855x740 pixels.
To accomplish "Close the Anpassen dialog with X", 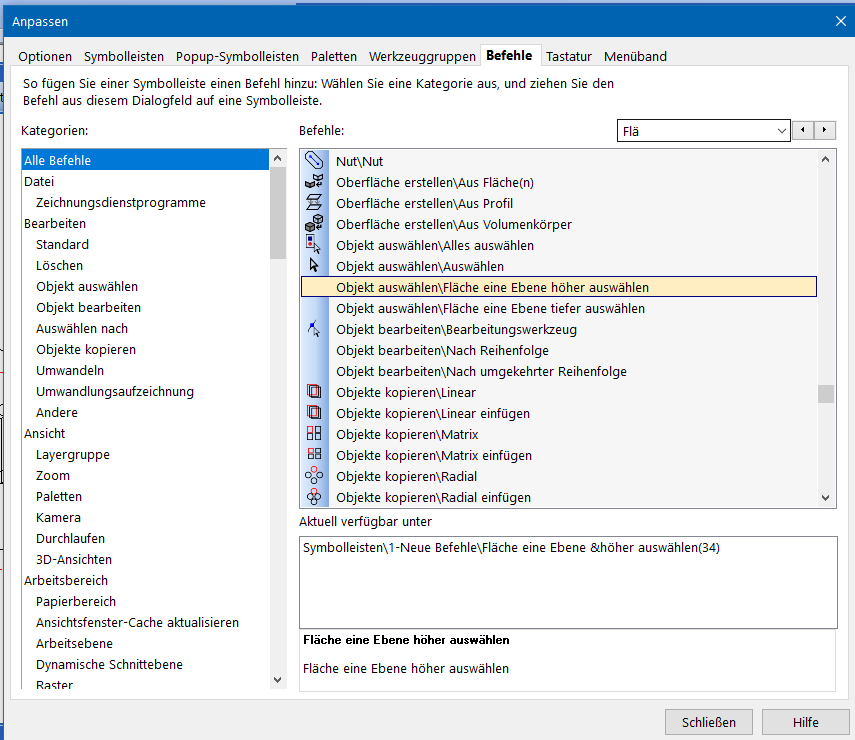I will (x=840, y=21).
